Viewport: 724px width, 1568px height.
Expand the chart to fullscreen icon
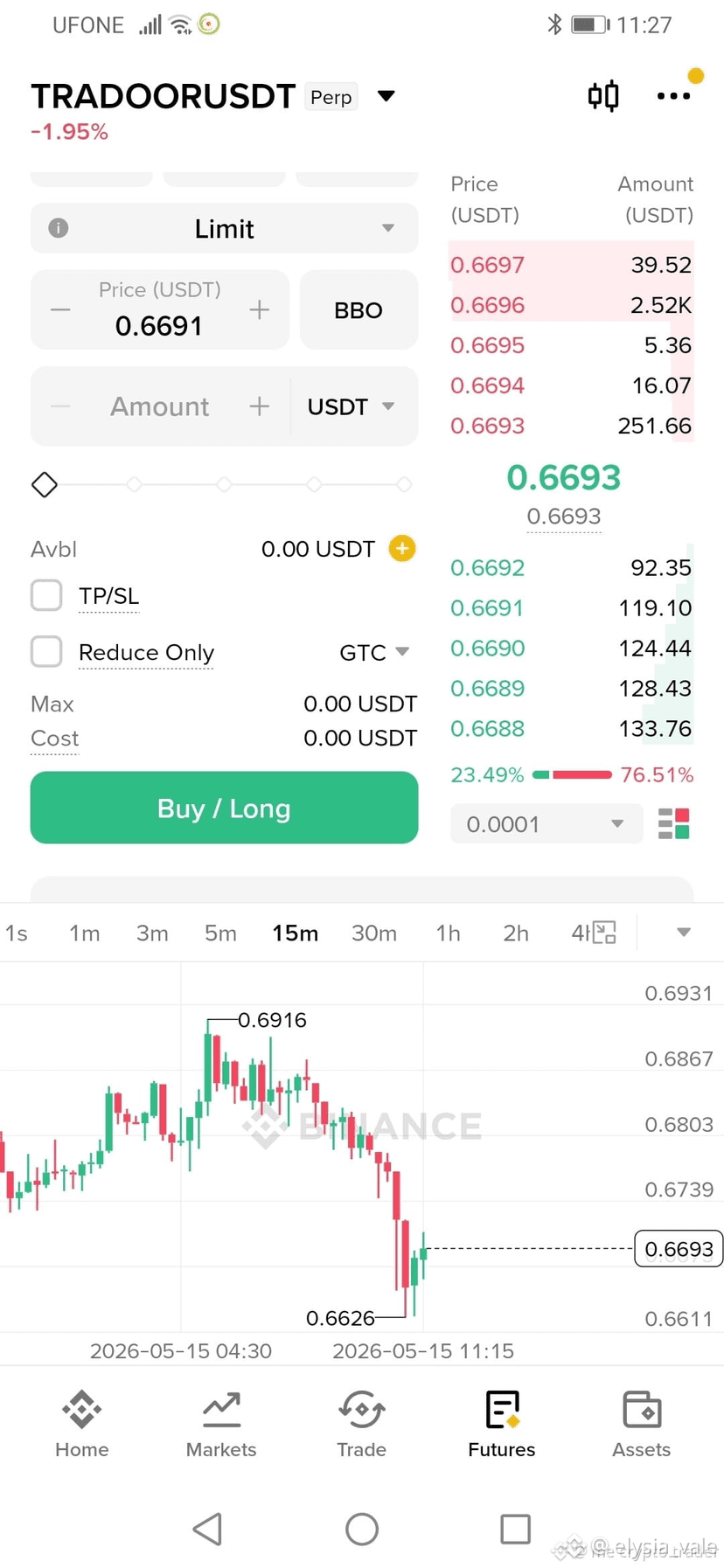coord(604,933)
